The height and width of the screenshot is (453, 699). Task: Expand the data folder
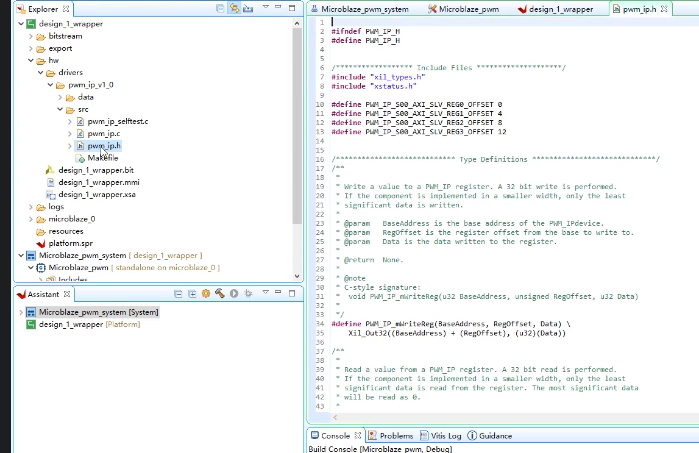tap(60, 97)
